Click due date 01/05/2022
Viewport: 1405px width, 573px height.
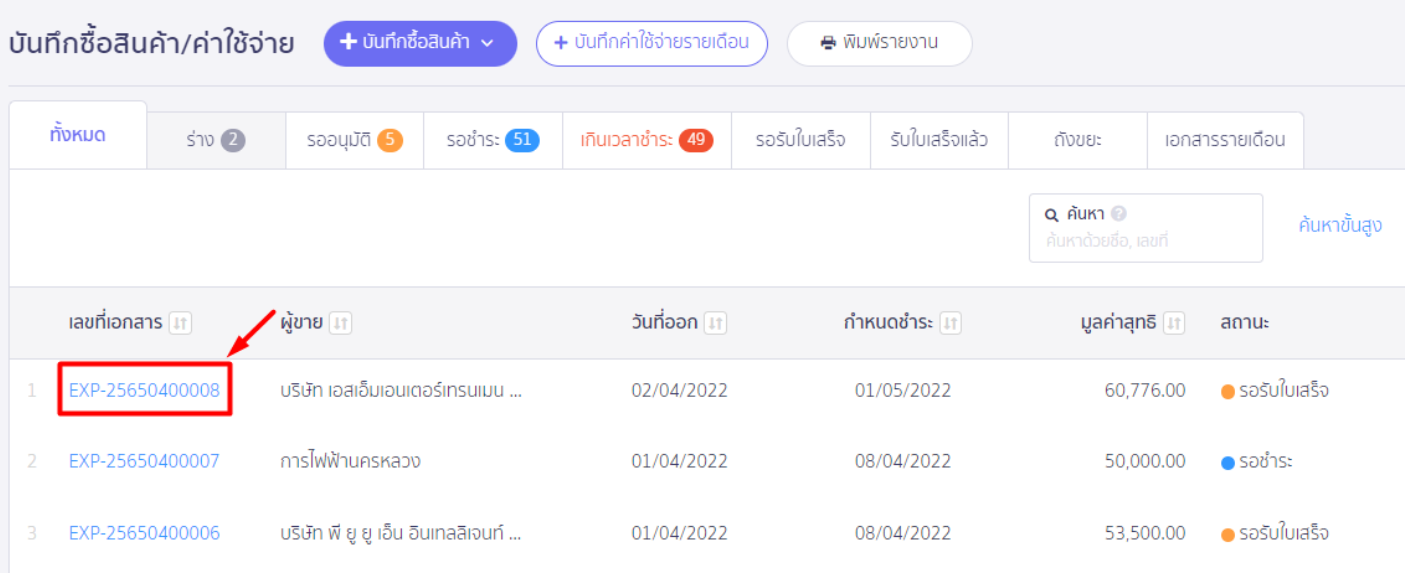[903, 390]
